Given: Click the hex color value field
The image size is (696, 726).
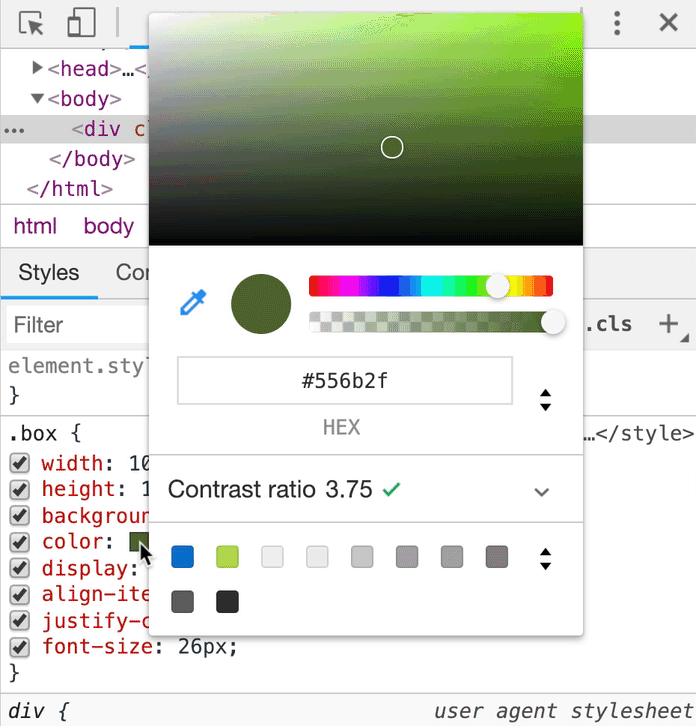Looking at the screenshot, I should tap(345, 381).
